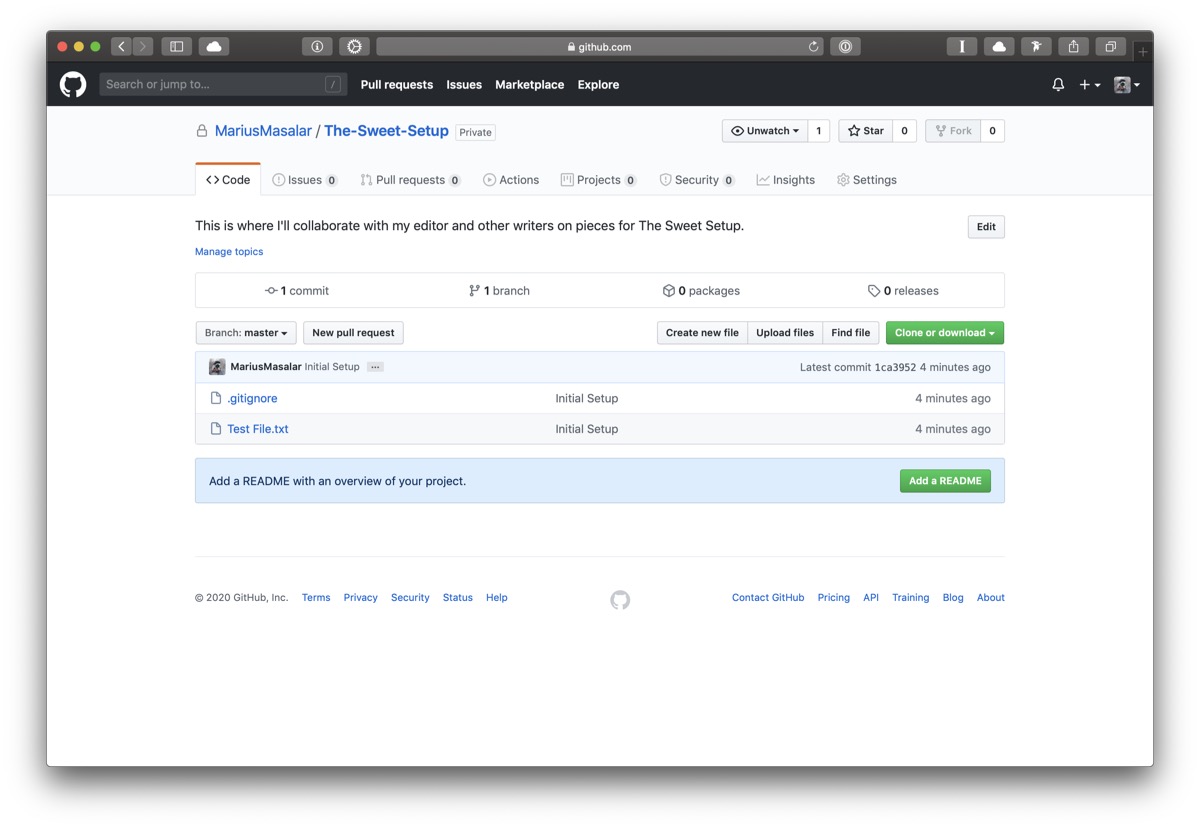This screenshot has height=828, width=1200.
Task: Open Explore in top navigation
Action: [x=598, y=85]
